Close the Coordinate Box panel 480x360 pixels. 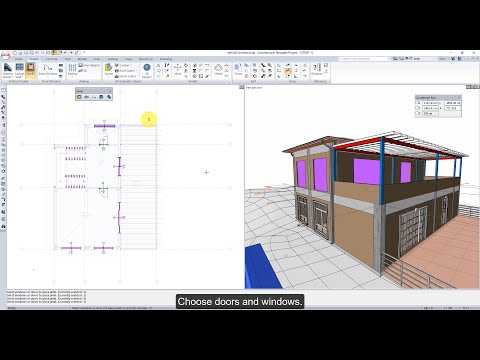pyautogui.click(x=459, y=98)
